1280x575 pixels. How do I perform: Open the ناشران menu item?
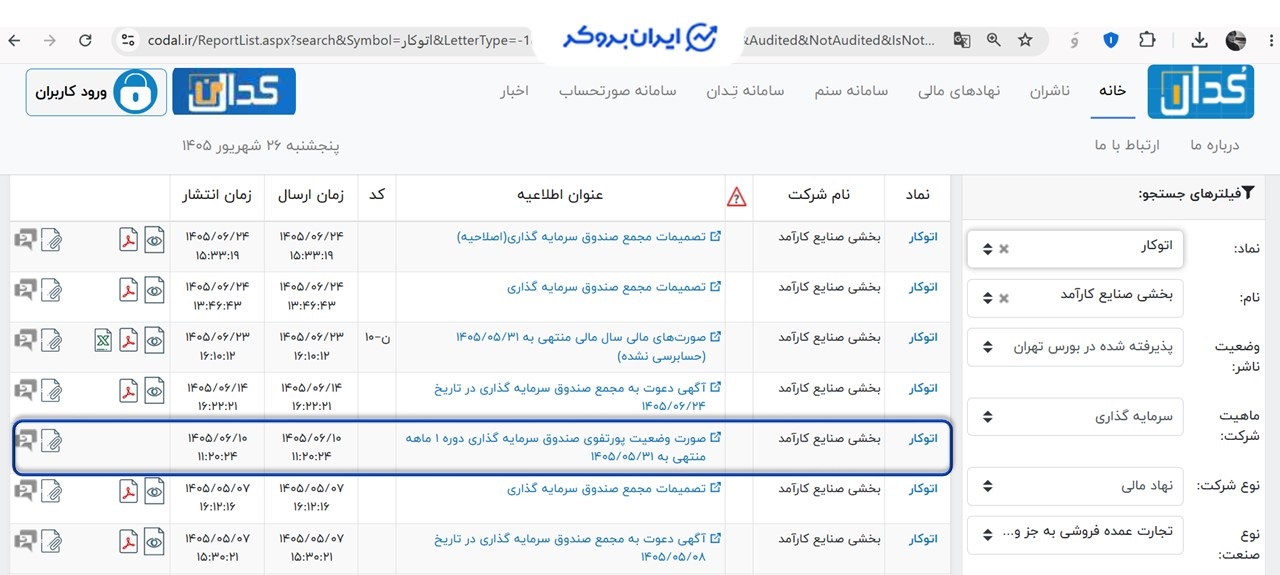1050,91
